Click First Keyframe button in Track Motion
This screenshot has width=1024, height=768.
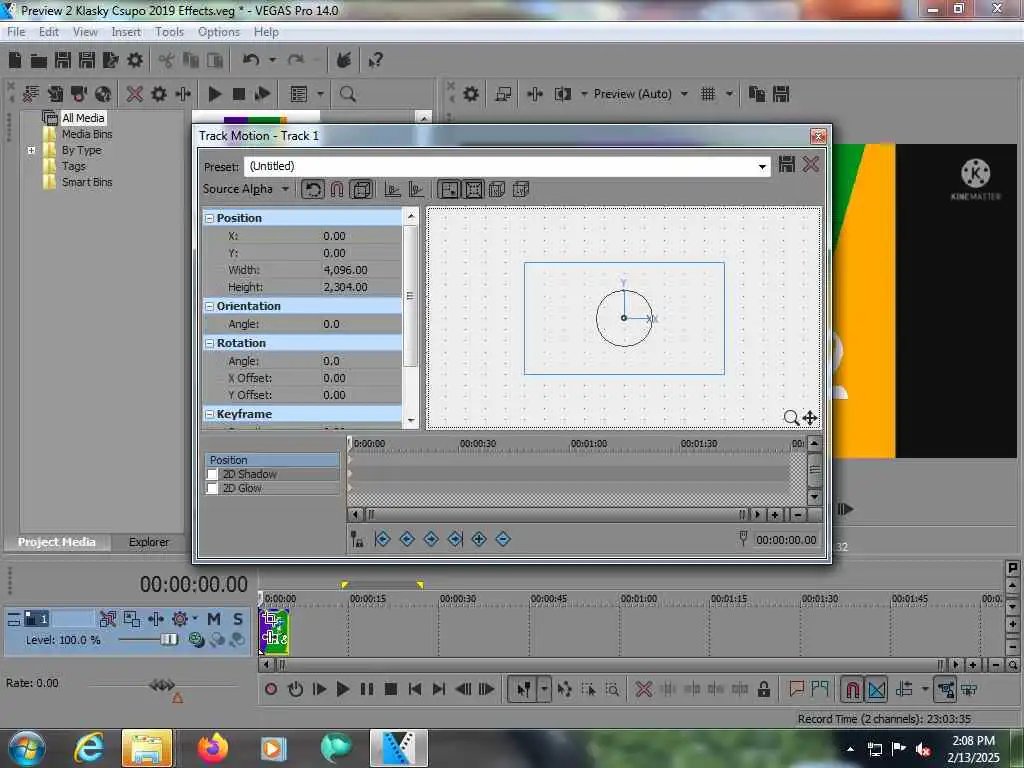pyautogui.click(x=383, y=539)
